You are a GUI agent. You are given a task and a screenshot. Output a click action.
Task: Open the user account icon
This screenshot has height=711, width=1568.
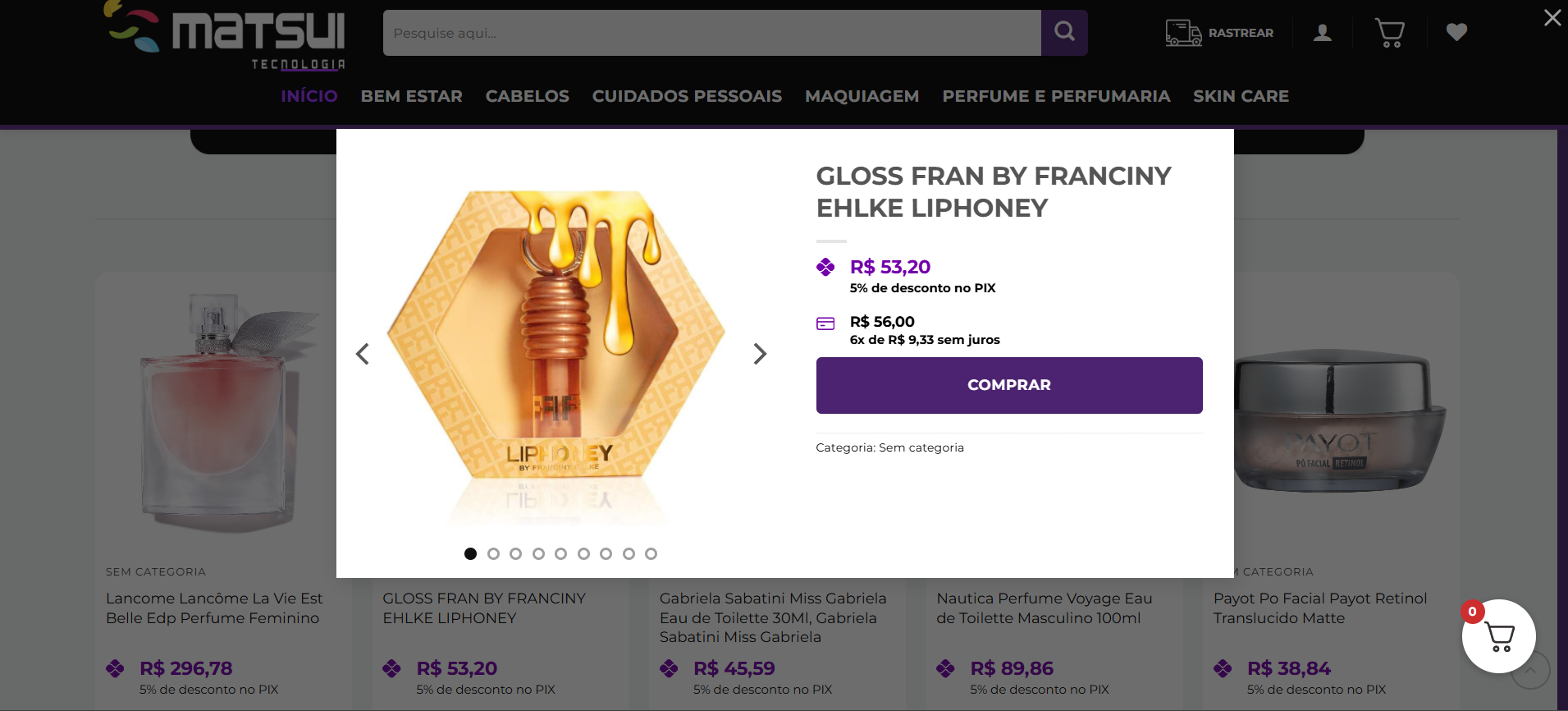pos(1322,33)
